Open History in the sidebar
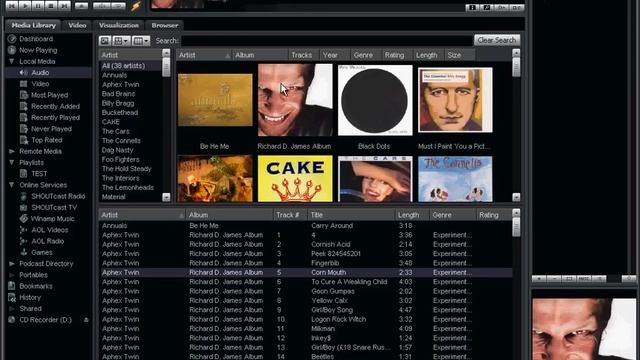The height and width of the screenshot is (360, 640). [x=30, y=298]
